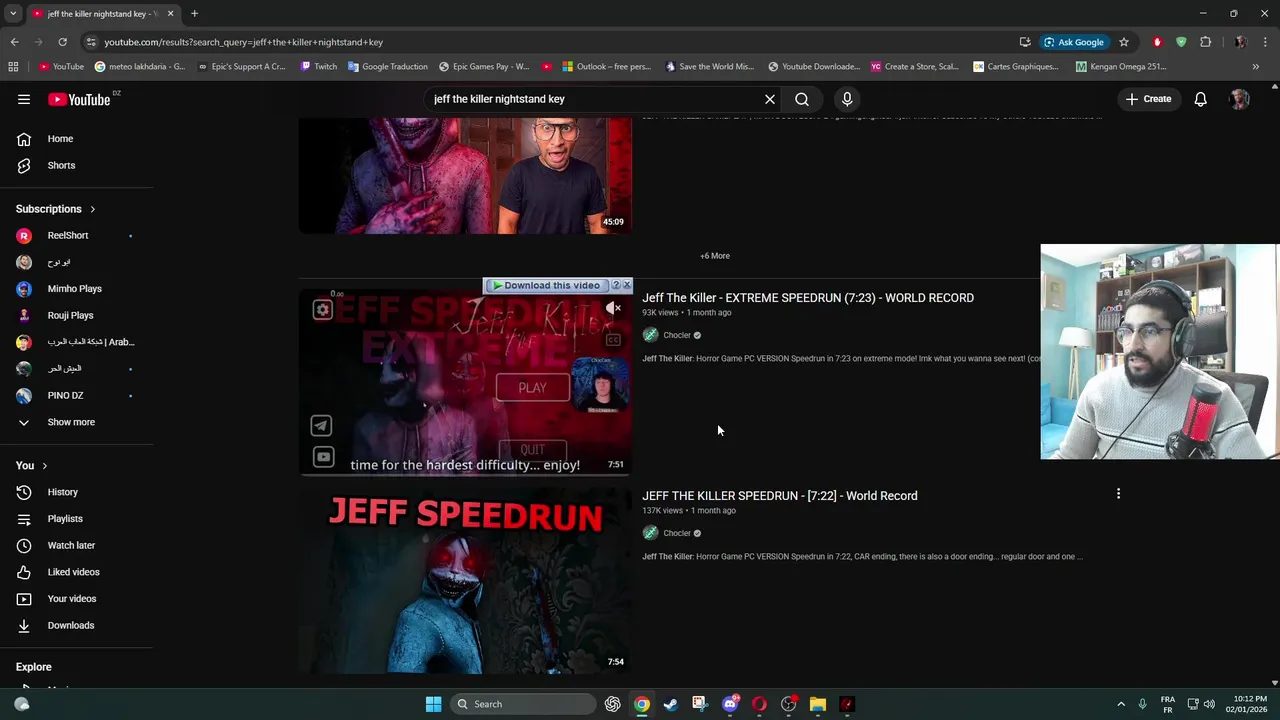Open the 45:09 video thumbnail
1280x720 pixels.
coord(465,176)
